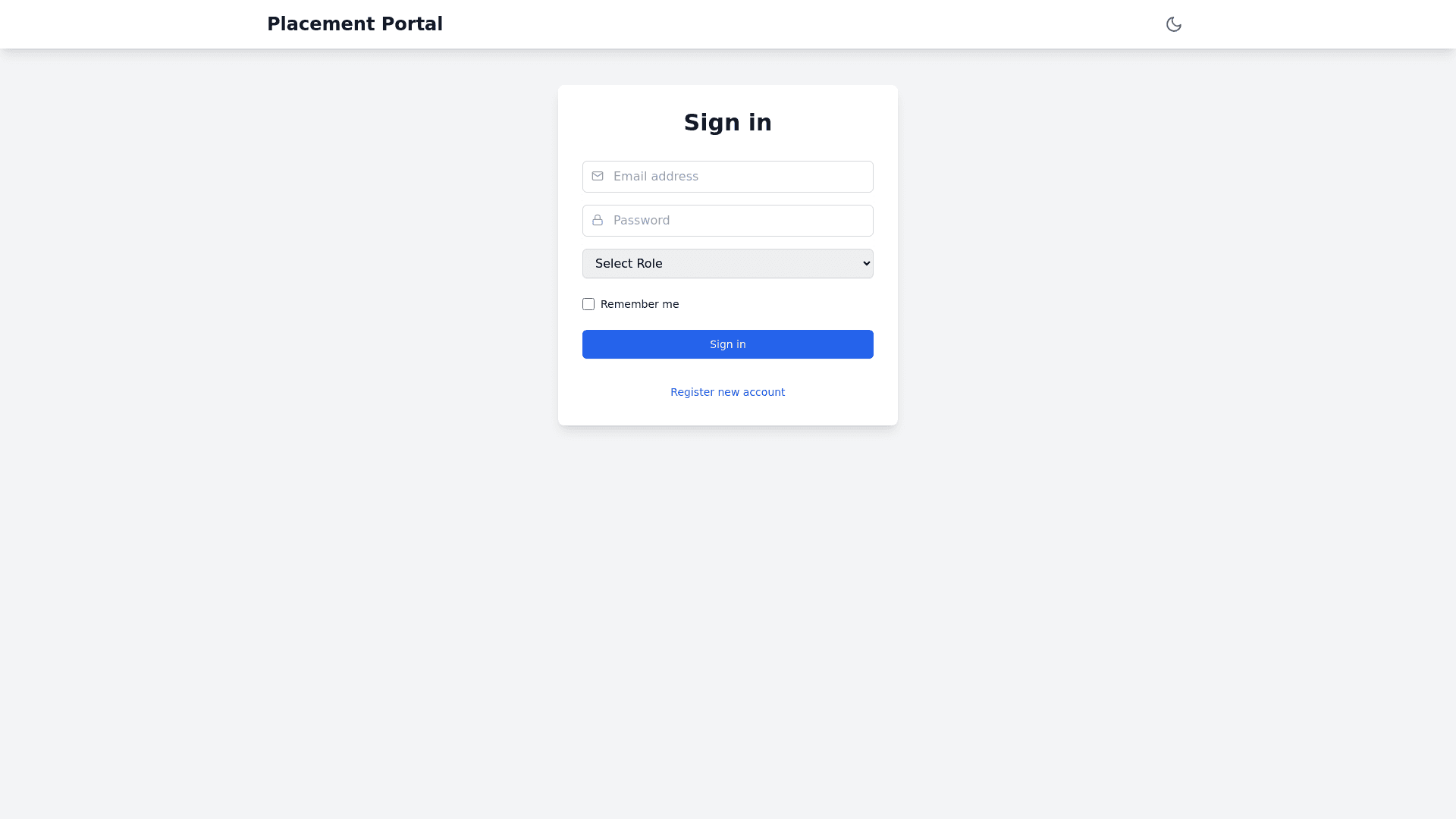Click the word Register in the bottom link
1456x819 pixels.
pos(692,392)
